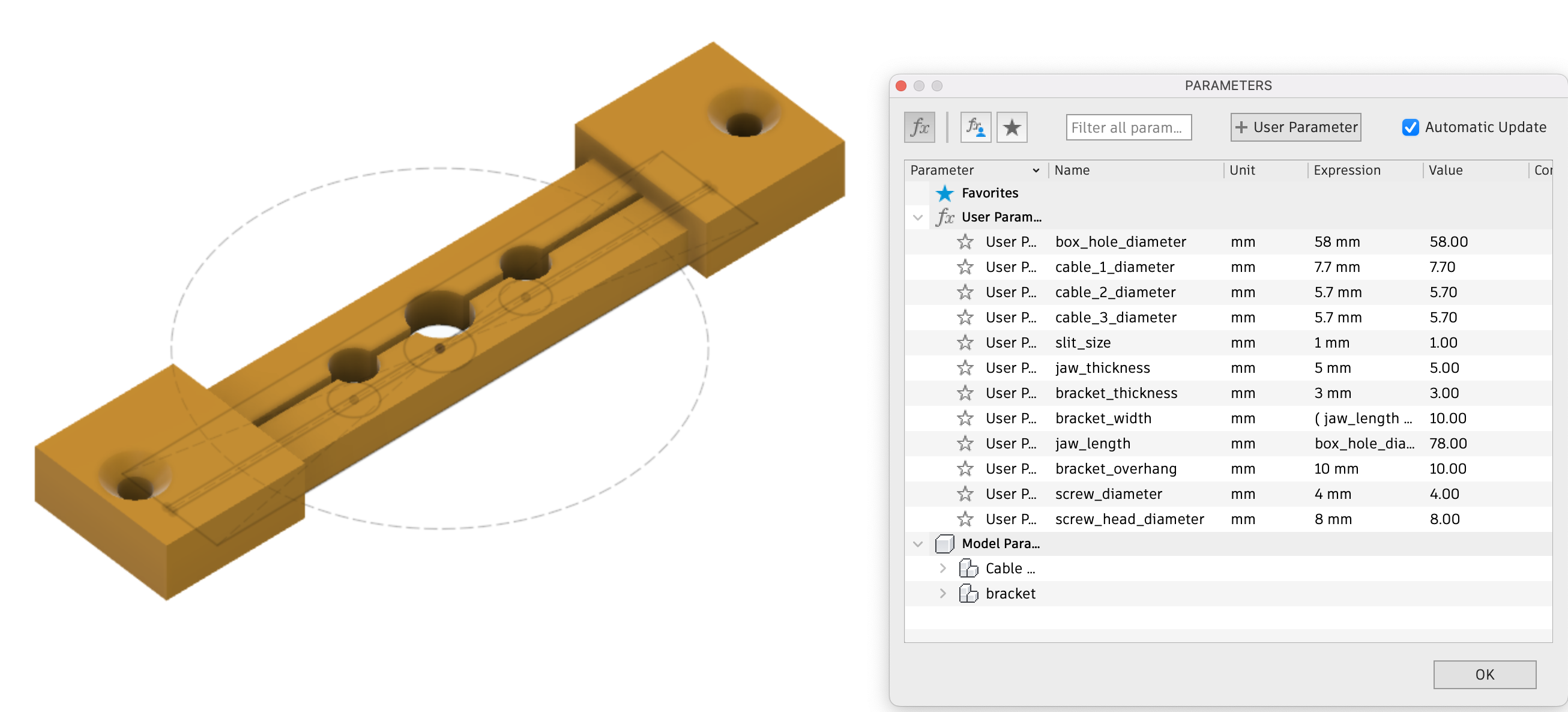Show favorite parameters star toolbar icon
Viewport: 1568px width, 712px height.
(x=1012, y=127)
